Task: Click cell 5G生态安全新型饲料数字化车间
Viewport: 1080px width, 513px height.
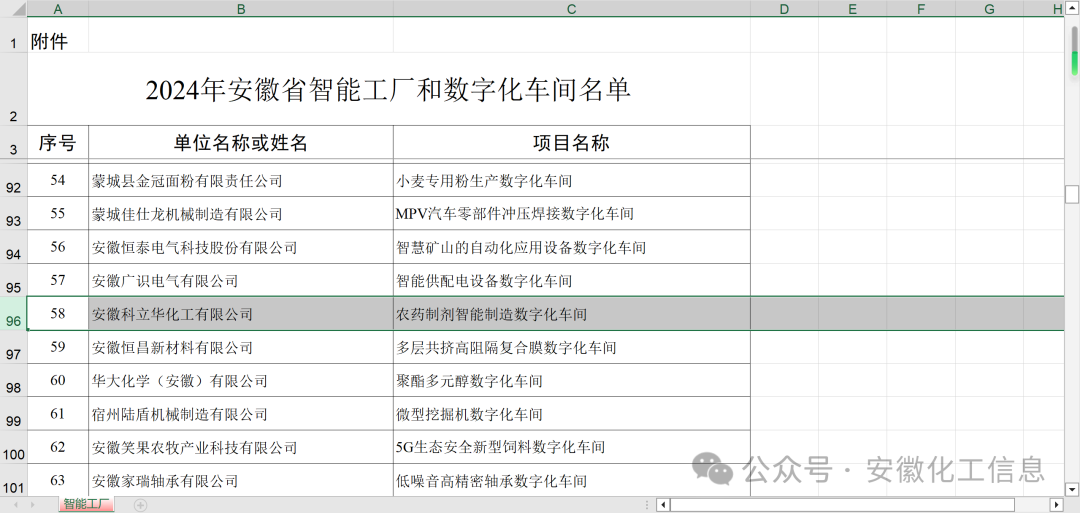Action: (572, 447)
